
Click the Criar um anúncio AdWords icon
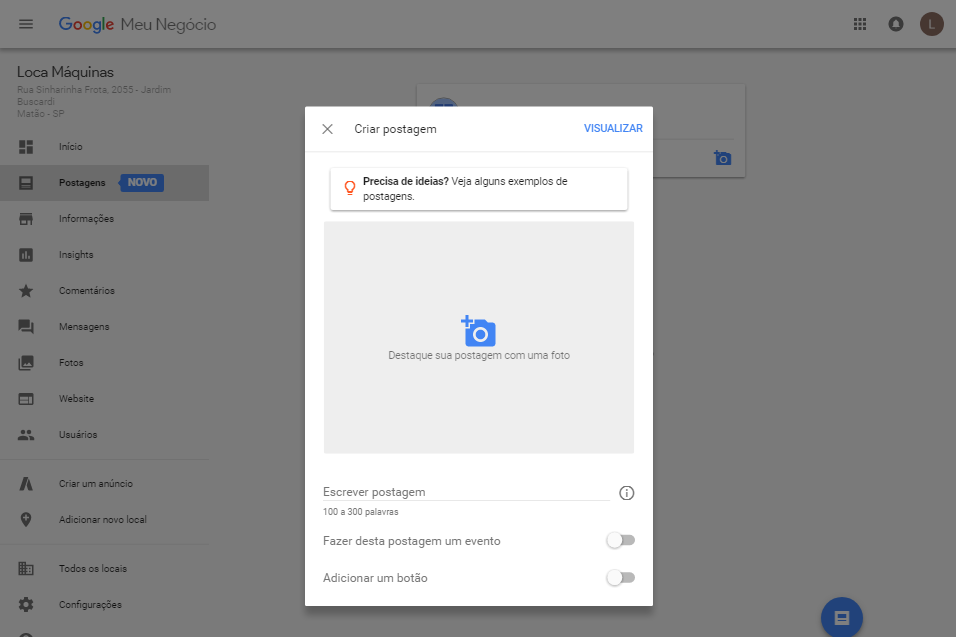[26, 483]
